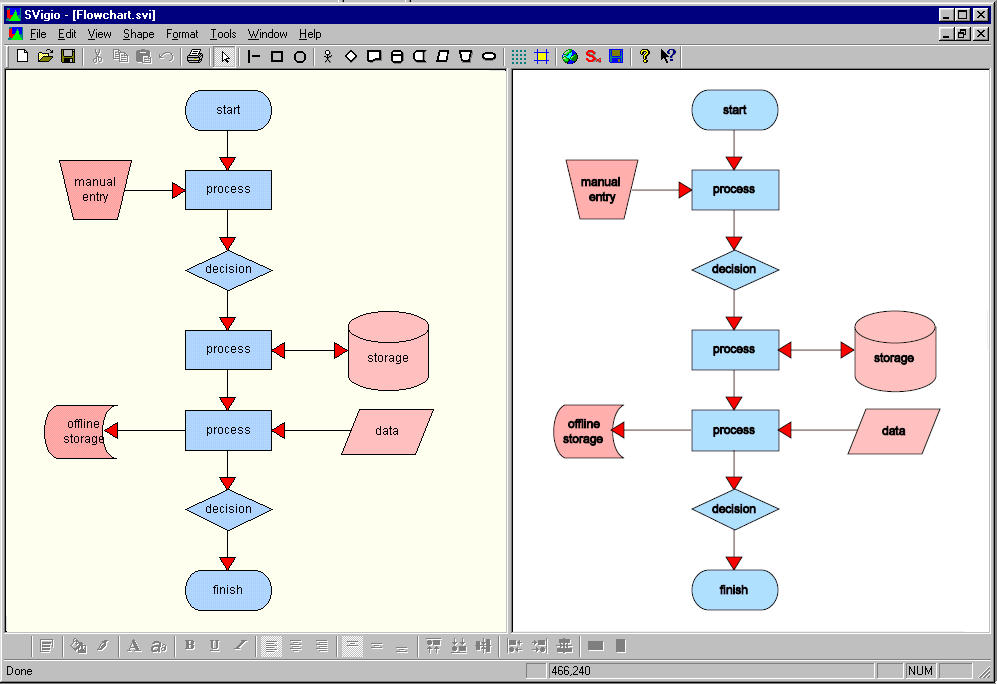The width and height of the screenshot is (997, 684).
Task: Choose the rectangle shape tool
Action: click(x=277, y=57)
